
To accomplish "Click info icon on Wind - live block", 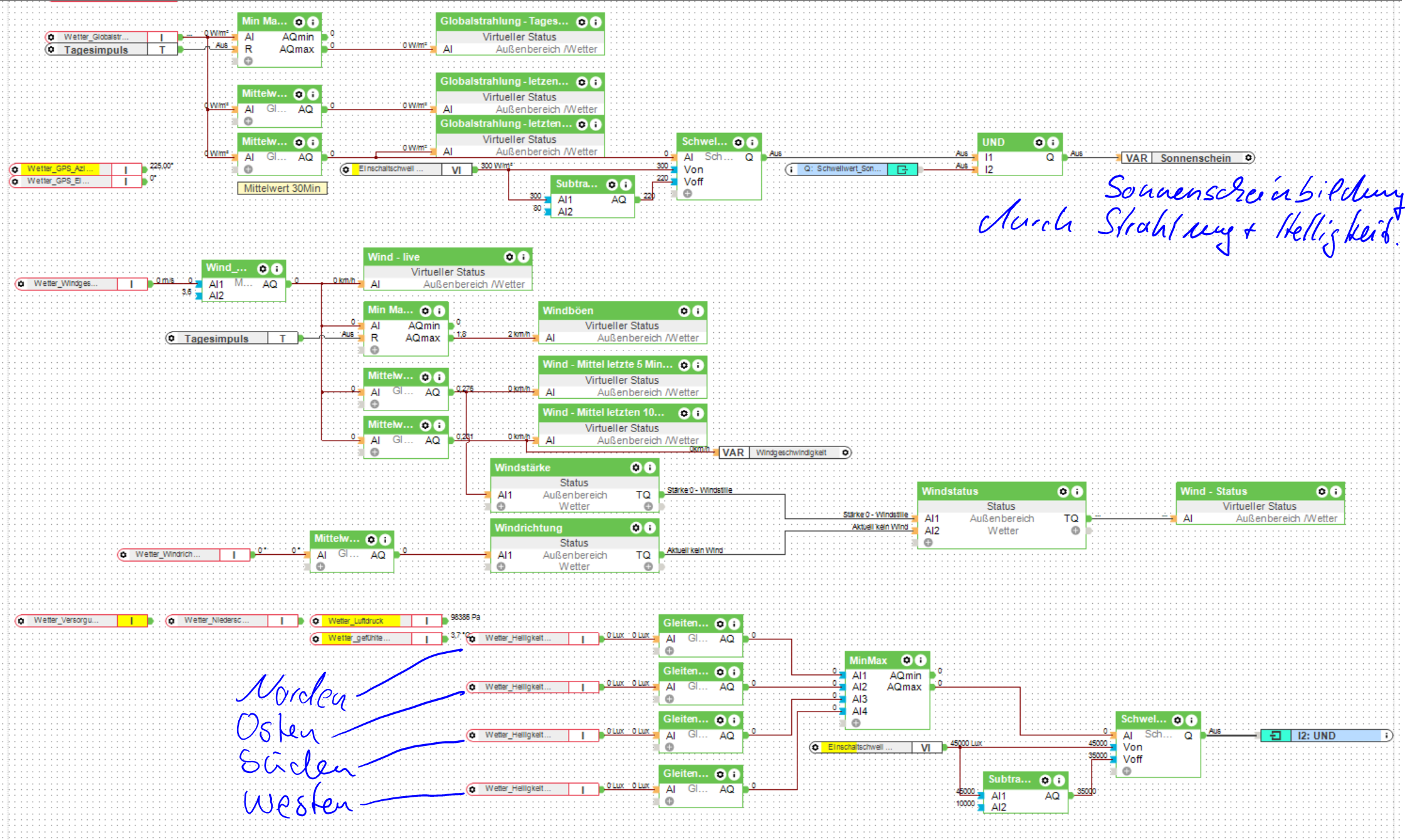I will (x=524, y=257).
